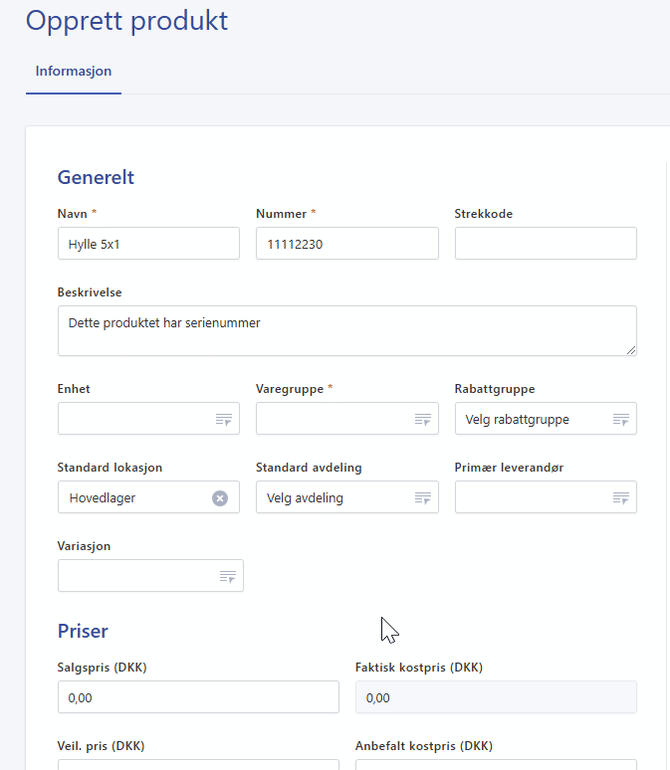Switch to the Informasjon tab
This screenshot has width=670, height=770.
coord(74,72)
